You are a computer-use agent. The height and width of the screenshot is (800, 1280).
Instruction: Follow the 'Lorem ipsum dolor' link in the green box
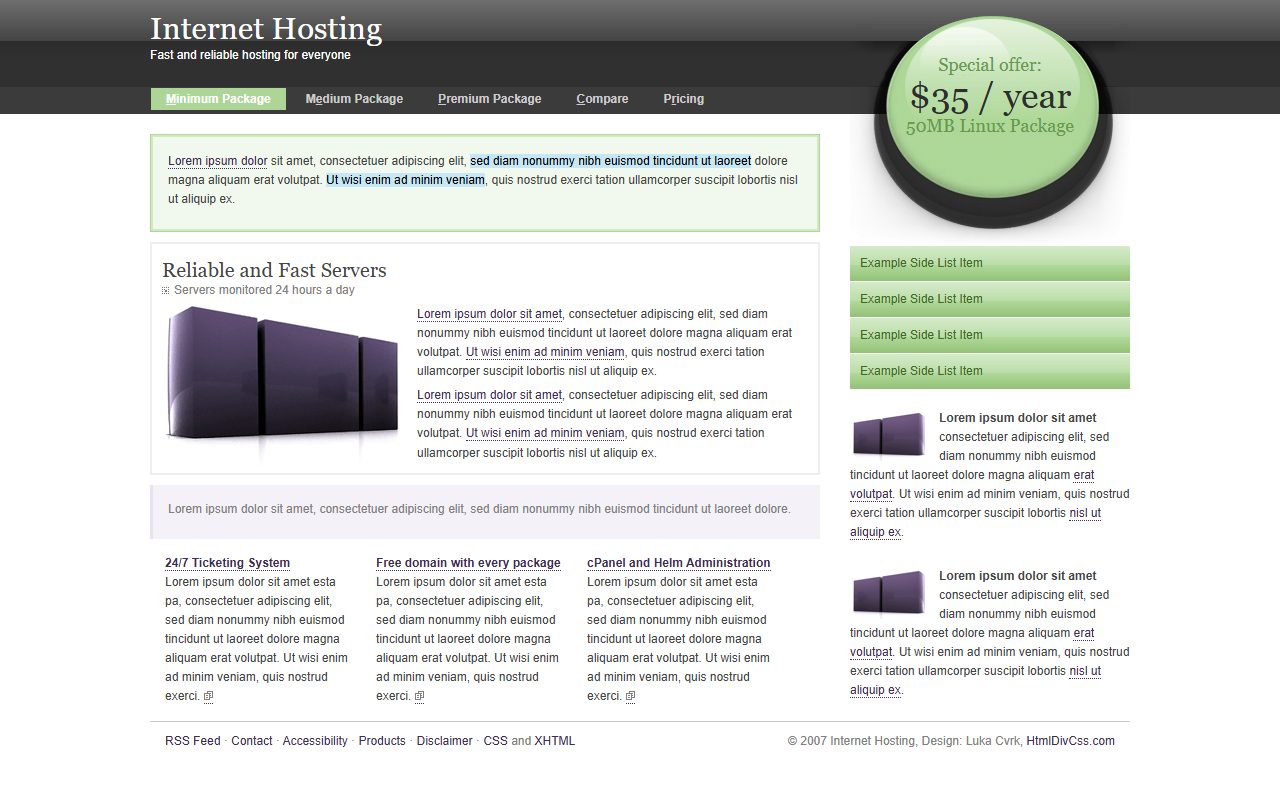[x=217, y=161]
